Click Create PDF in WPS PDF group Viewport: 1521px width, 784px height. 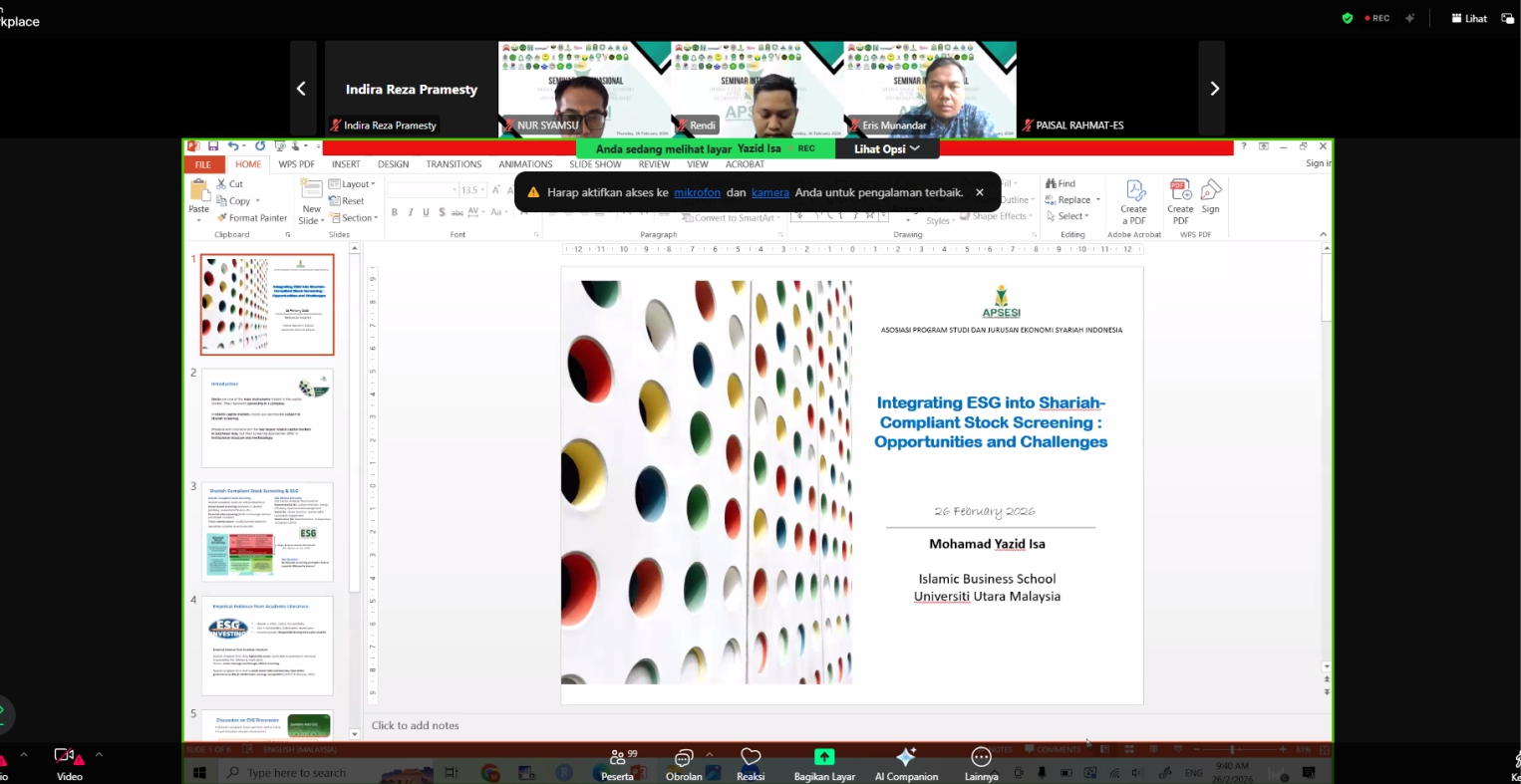pyautogui.click(x=1180, y=201)
